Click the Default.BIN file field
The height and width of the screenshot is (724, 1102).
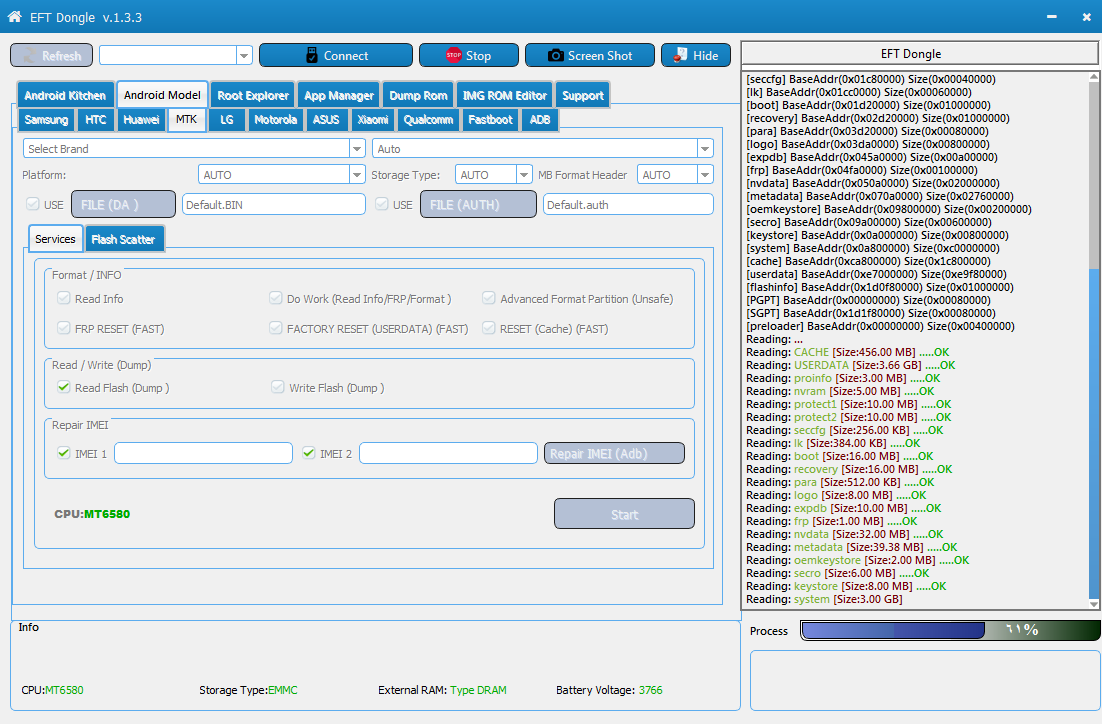[x=274, y=205]
